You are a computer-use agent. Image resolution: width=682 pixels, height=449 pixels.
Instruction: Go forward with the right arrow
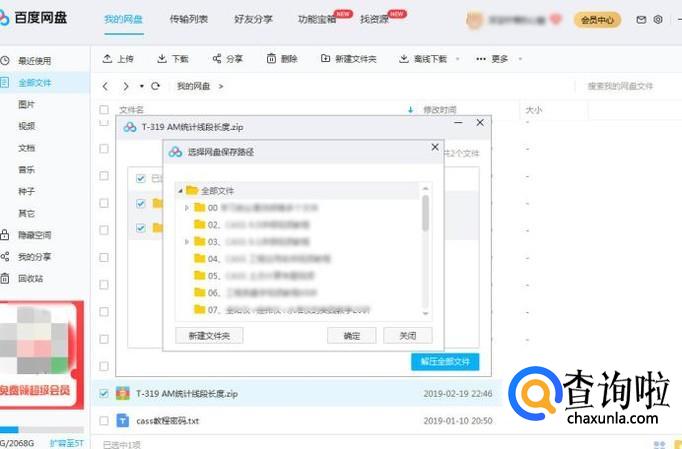[126, 86]
